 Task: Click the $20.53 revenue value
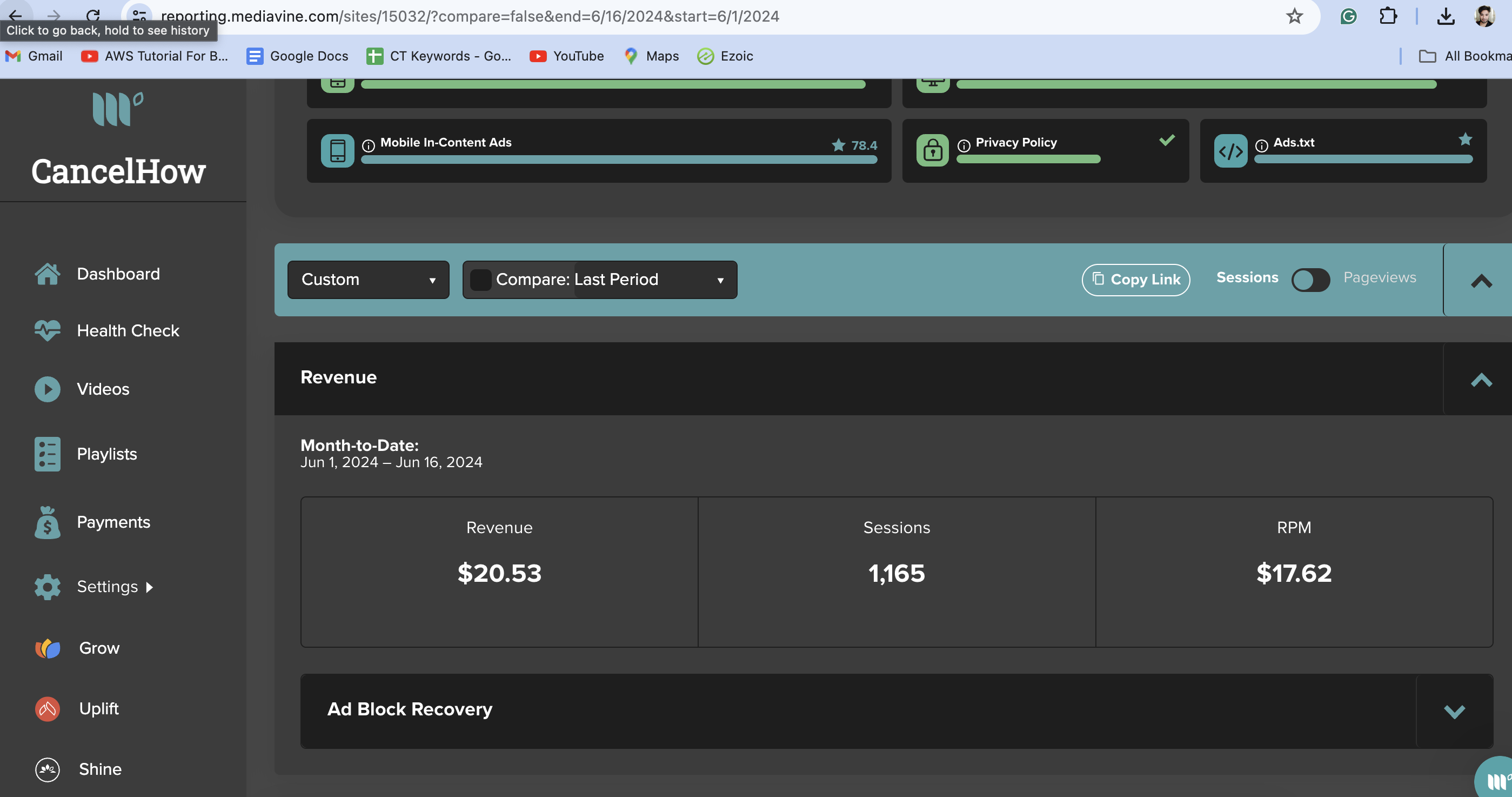499,573
